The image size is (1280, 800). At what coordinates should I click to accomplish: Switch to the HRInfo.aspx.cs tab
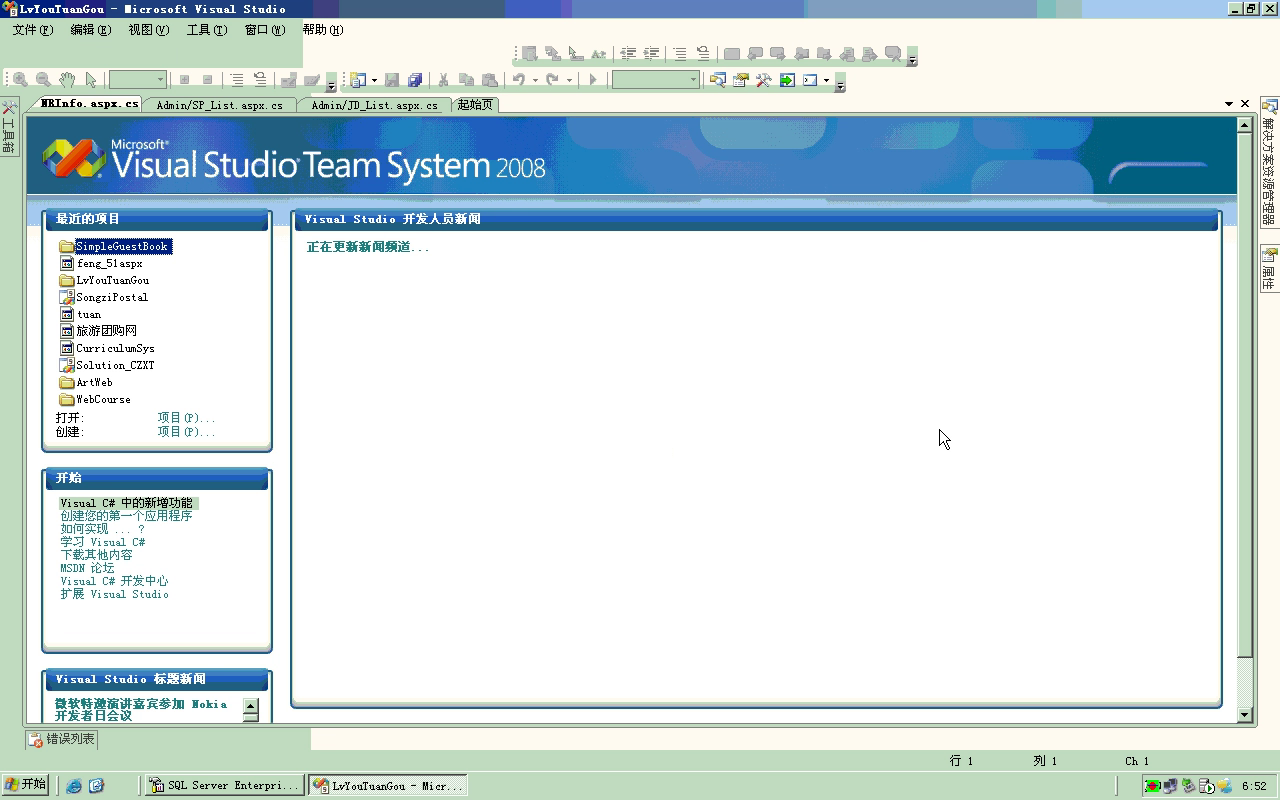88,104
